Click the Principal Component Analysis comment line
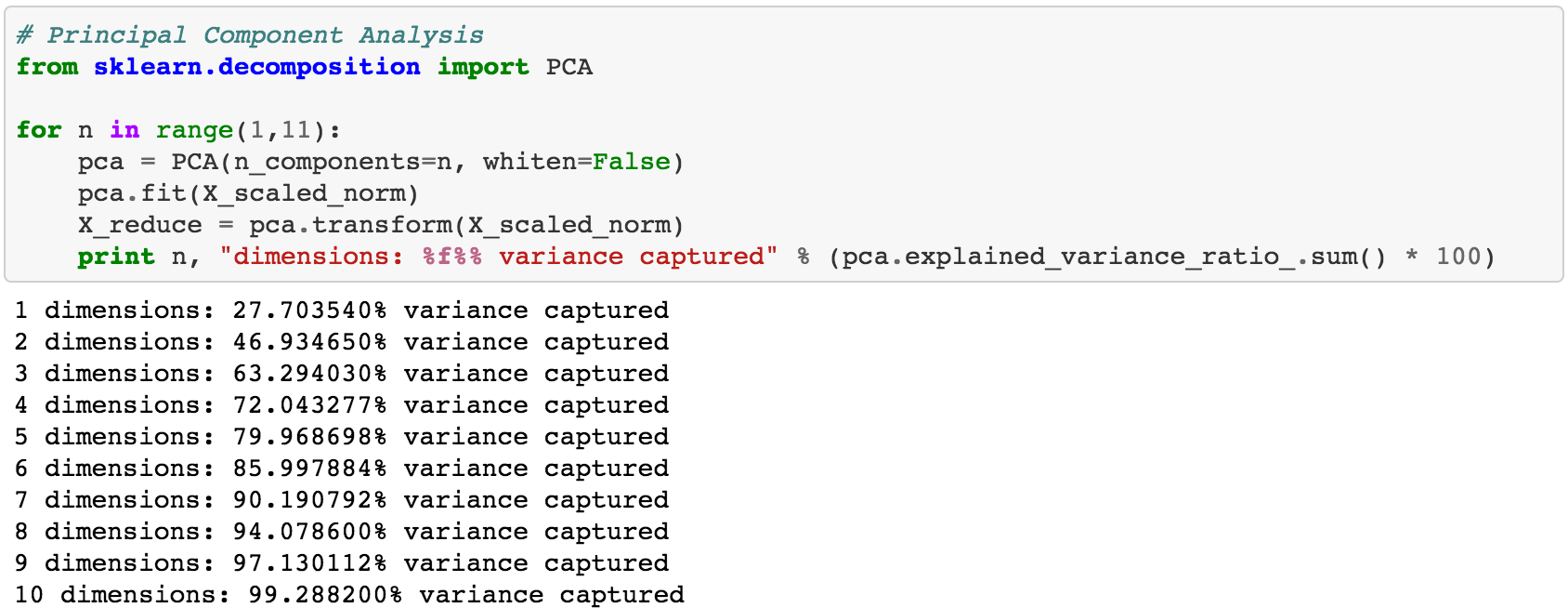1568x608 pixels. click(250, 35)
